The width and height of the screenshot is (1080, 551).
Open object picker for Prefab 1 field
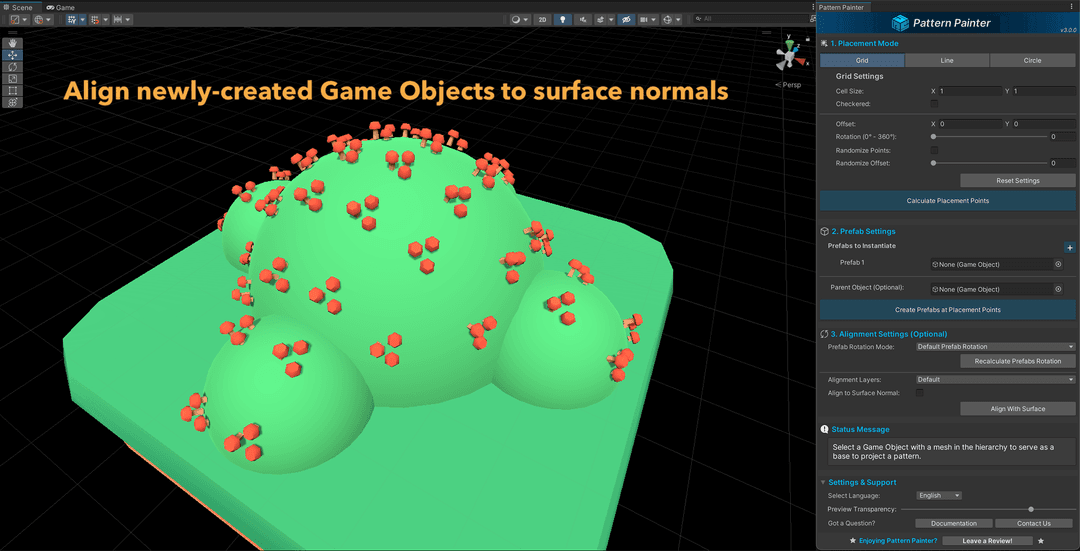[1058, 265]
